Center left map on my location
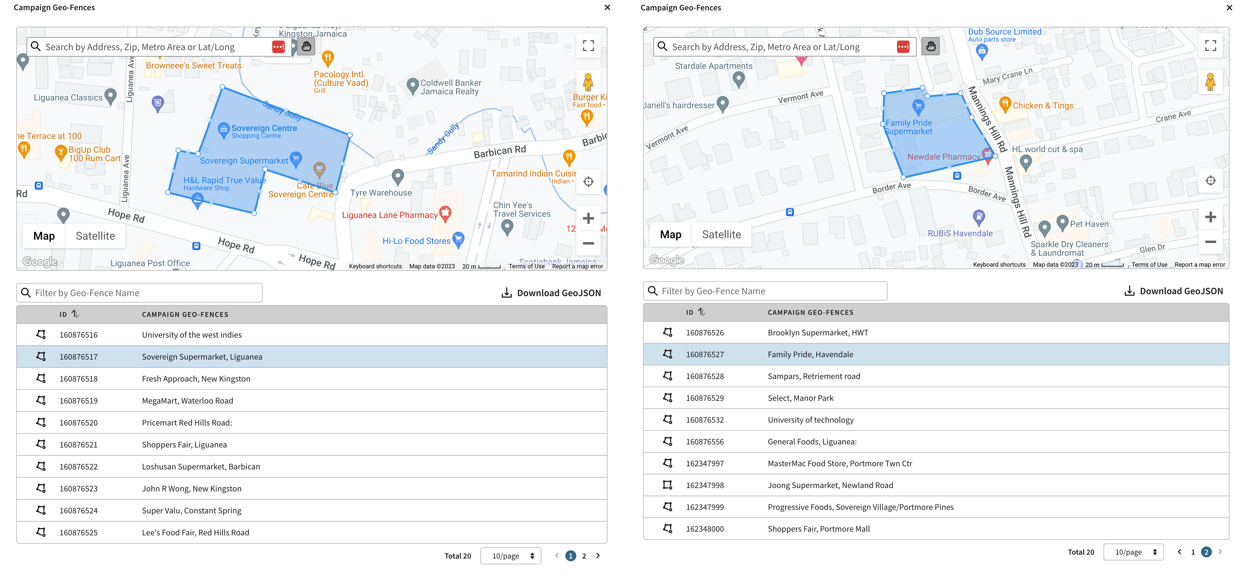 point(588,182)
